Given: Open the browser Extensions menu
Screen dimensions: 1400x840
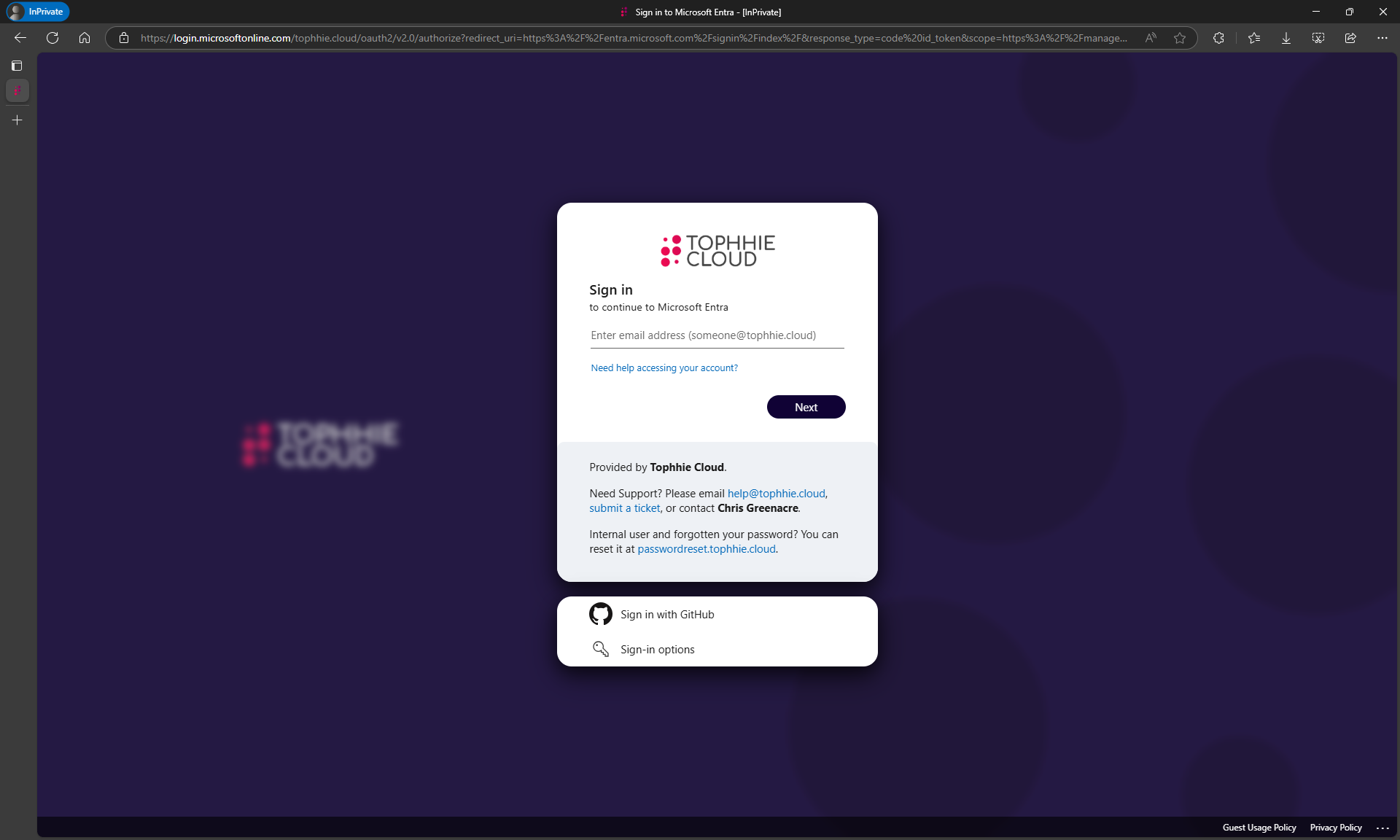Looking at the screenshot, I should coord(1218,38).
